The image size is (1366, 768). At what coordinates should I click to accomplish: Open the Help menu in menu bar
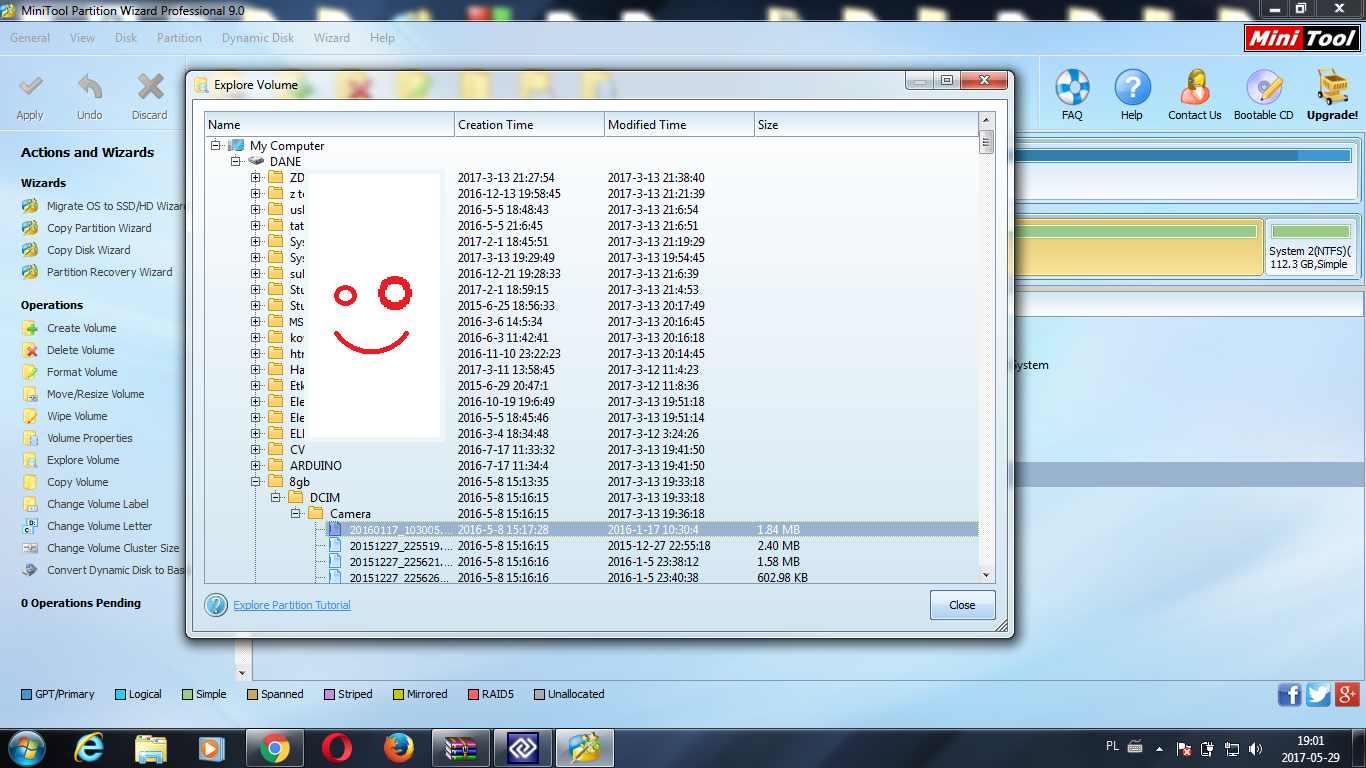click(x=382, y=38)
